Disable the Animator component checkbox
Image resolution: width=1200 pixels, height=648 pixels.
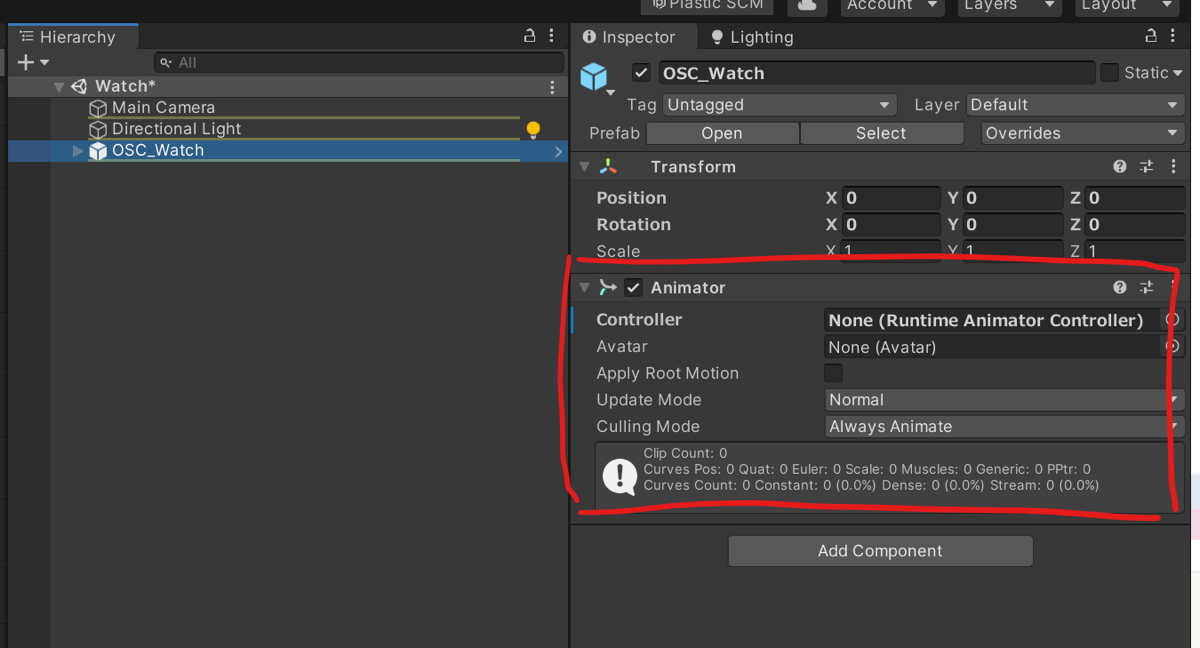633,288
